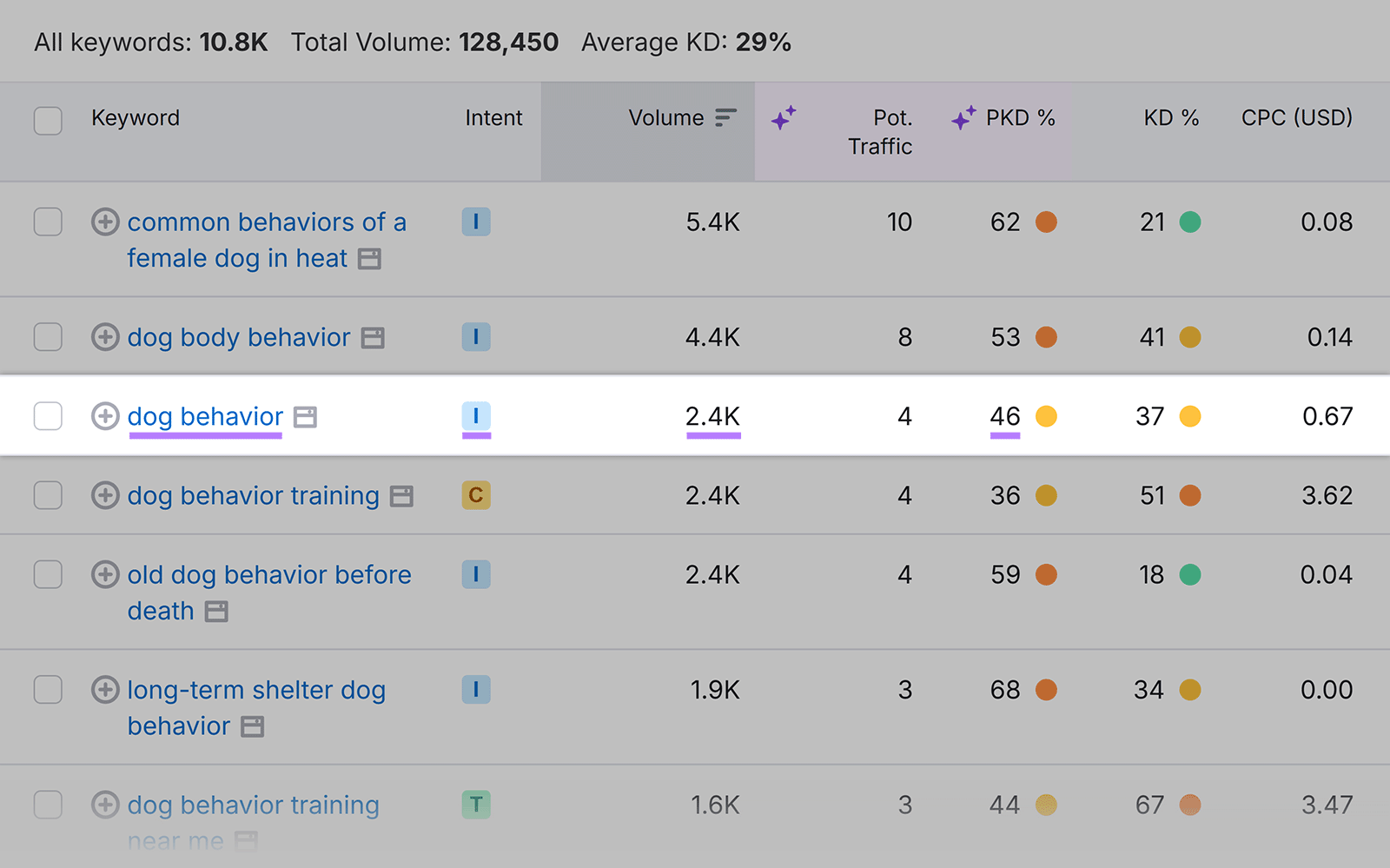The width and height of the screenshot is (1390, 868).
Task: Check the old dog behavior before death row
Action: [48, 575]
